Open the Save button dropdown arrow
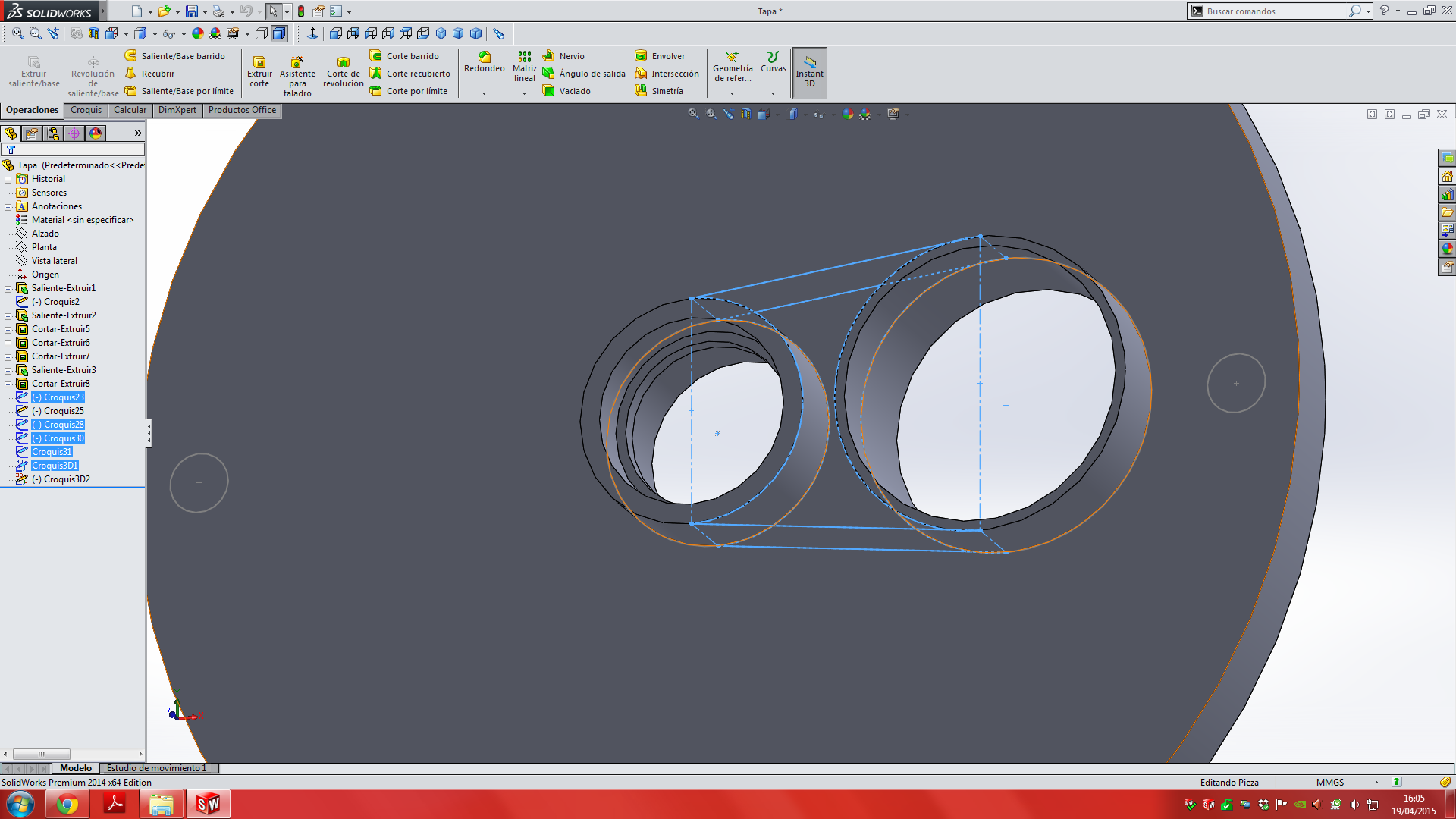Image resolution: width=1456 pixels, height=819 pixels. pos(205,12)
